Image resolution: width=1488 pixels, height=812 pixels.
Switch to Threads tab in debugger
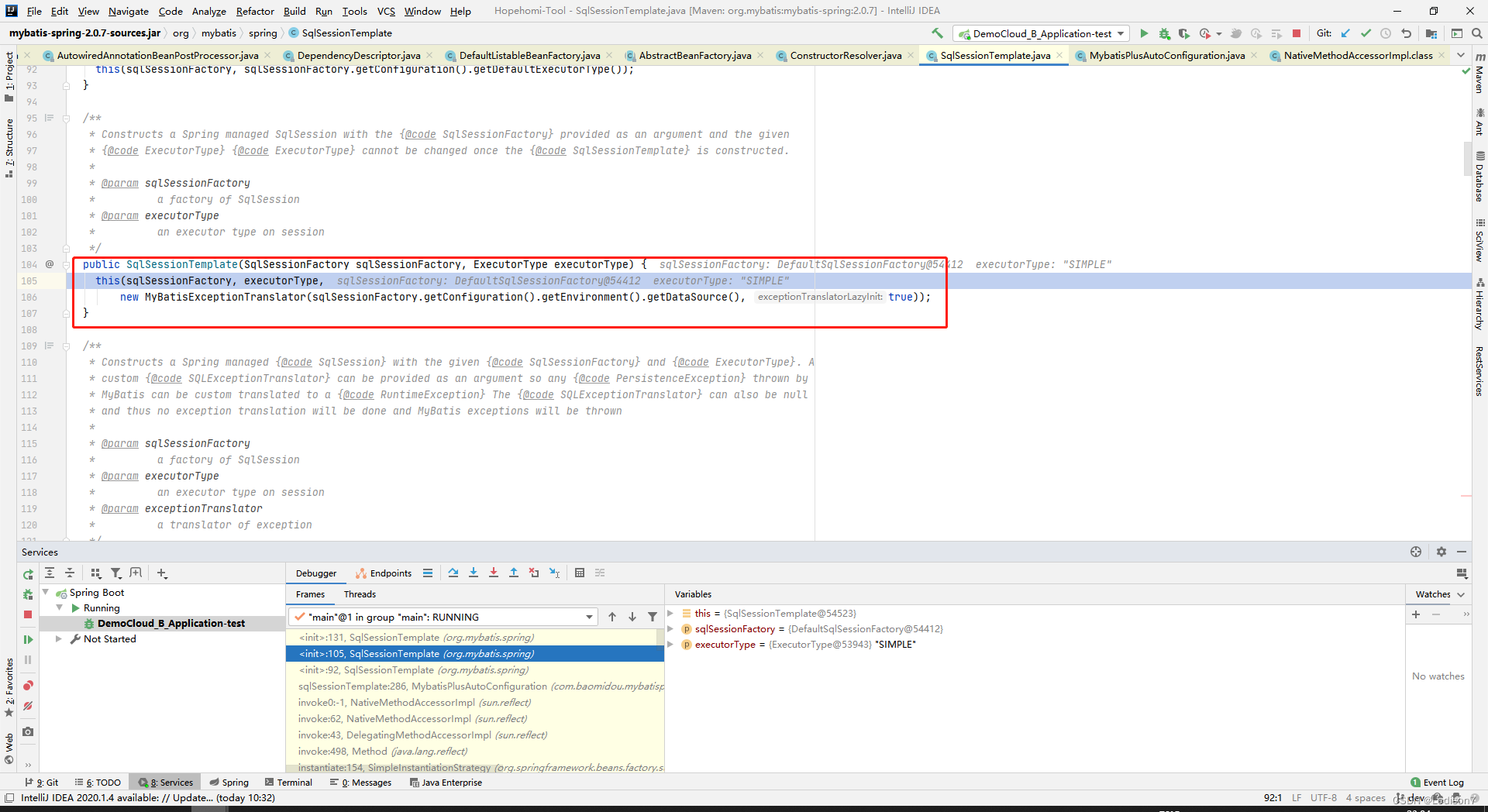click(360, 594)
